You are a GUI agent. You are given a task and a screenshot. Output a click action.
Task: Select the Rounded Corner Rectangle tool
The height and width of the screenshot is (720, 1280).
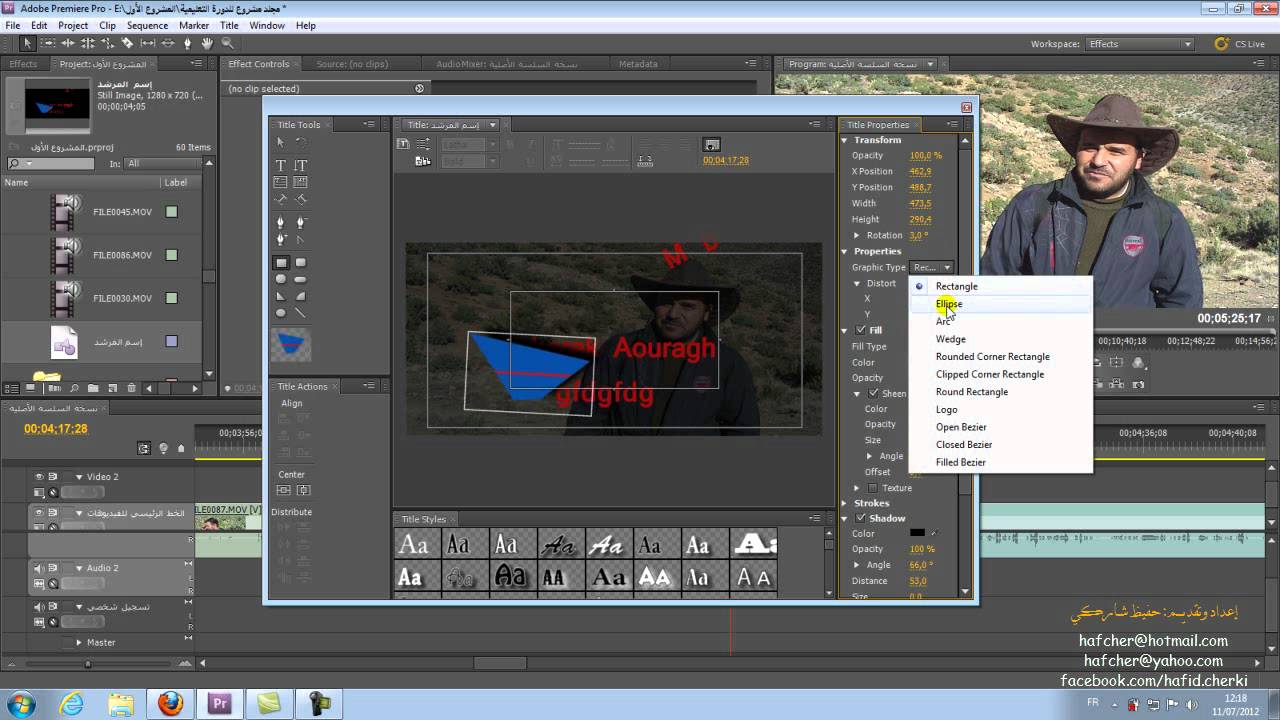click(x=300, y=262)
